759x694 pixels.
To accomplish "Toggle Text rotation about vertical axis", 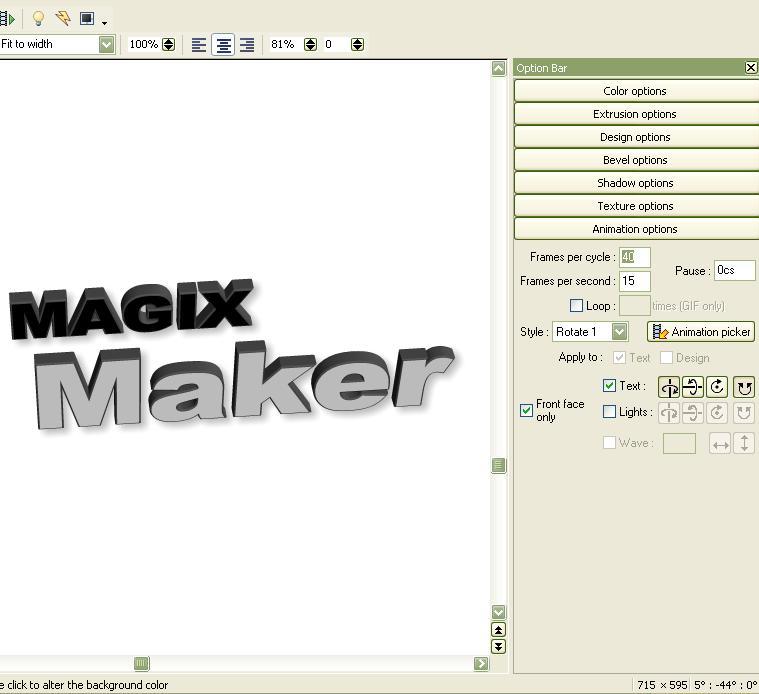I will [x=669, y=387].
